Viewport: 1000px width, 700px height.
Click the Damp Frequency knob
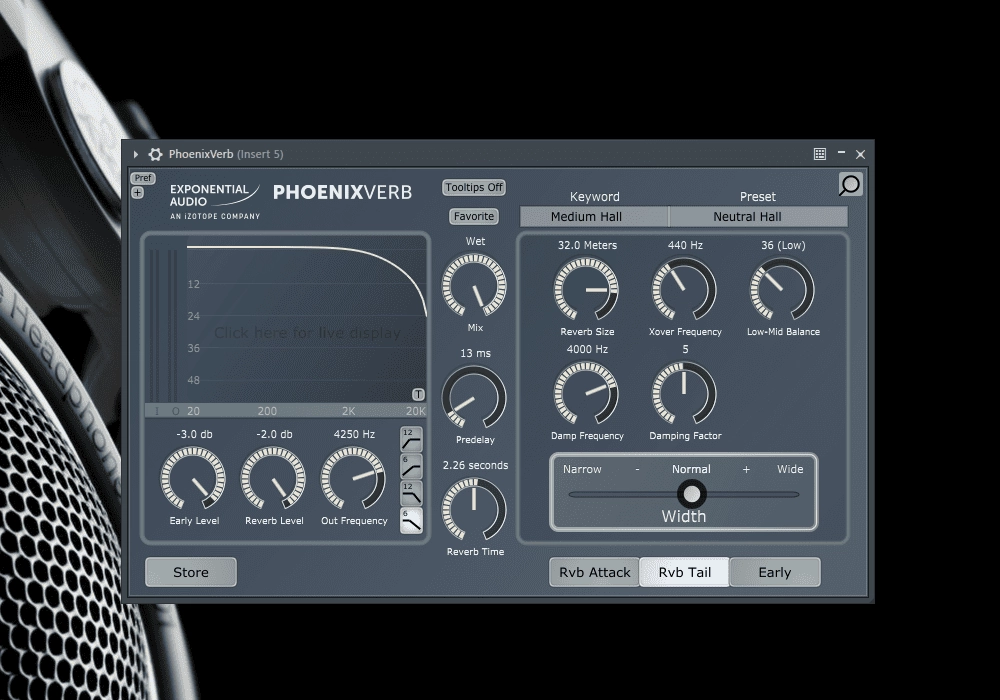[586, 394]
